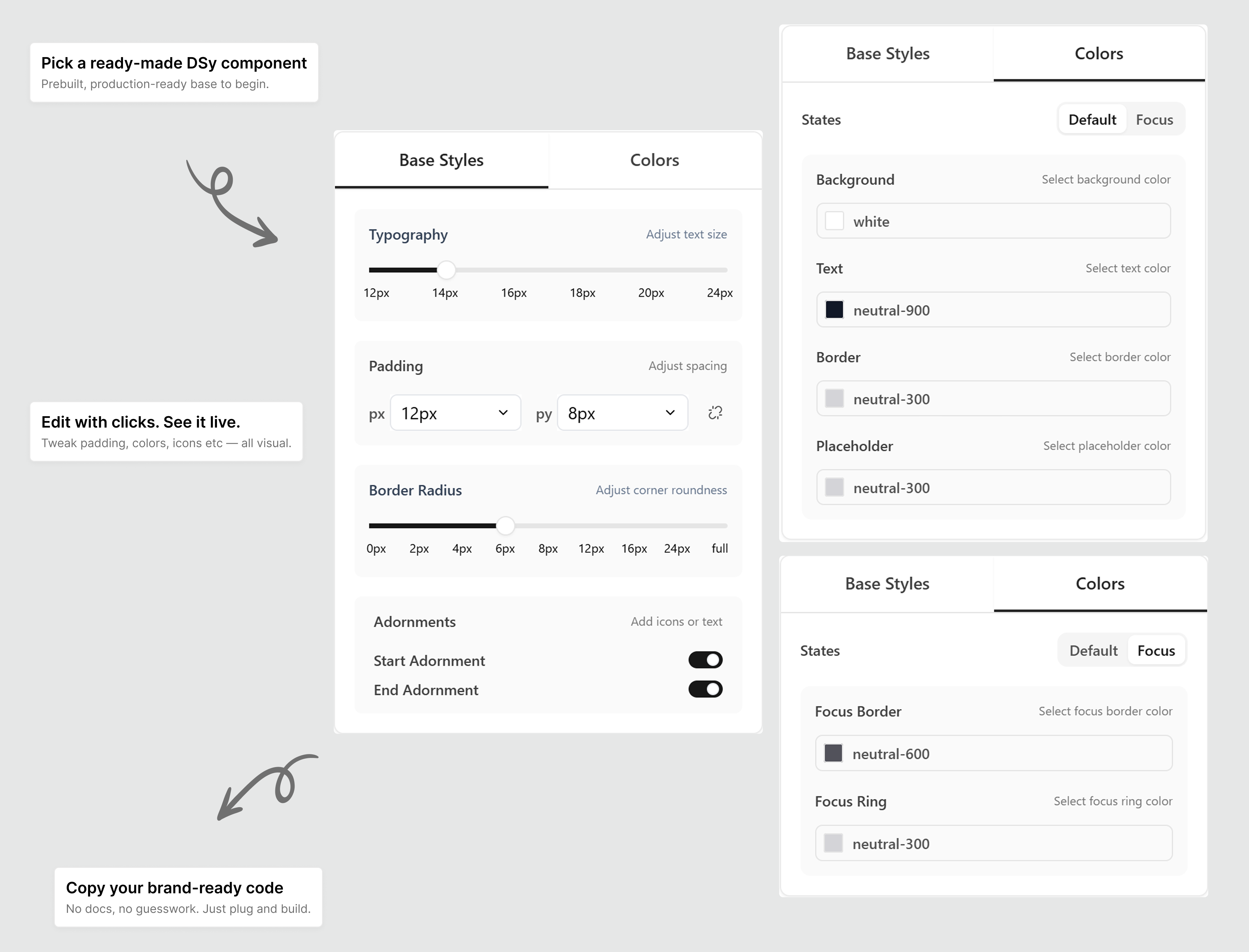Click the neutral-900 text color swatch
Image resolution: width=1249 pixels, height=952 pixels.
point(834,310)
